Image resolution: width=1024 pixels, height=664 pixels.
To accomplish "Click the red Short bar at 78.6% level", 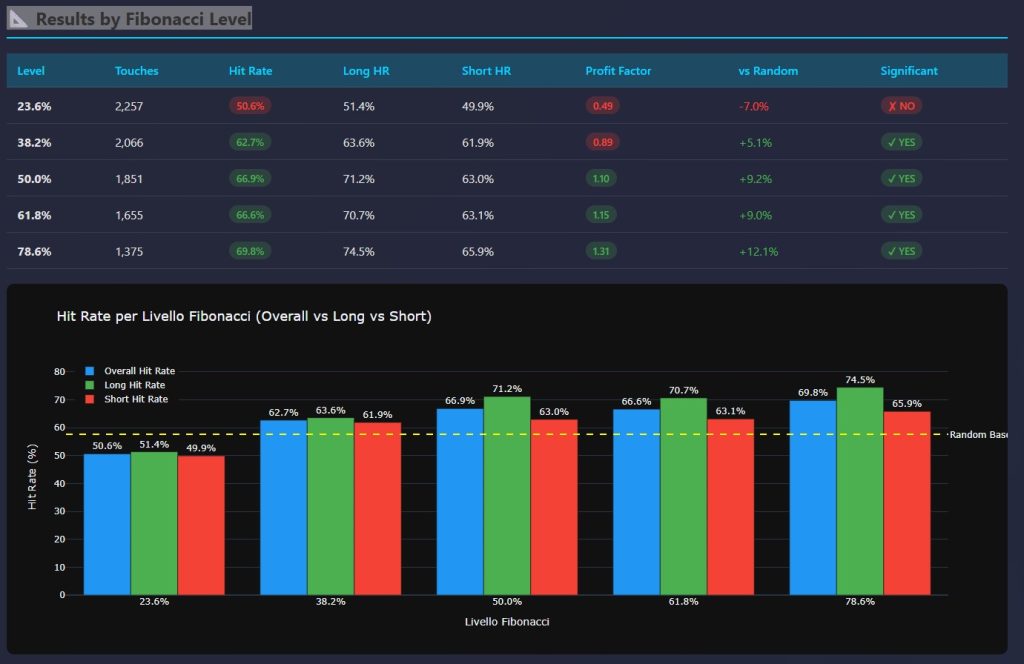I will pos(907,503).
